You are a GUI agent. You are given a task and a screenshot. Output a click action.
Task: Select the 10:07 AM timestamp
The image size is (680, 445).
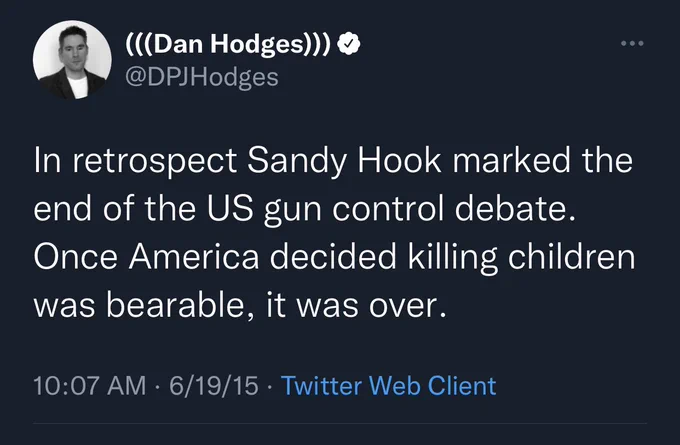click(x=90, y=386)
